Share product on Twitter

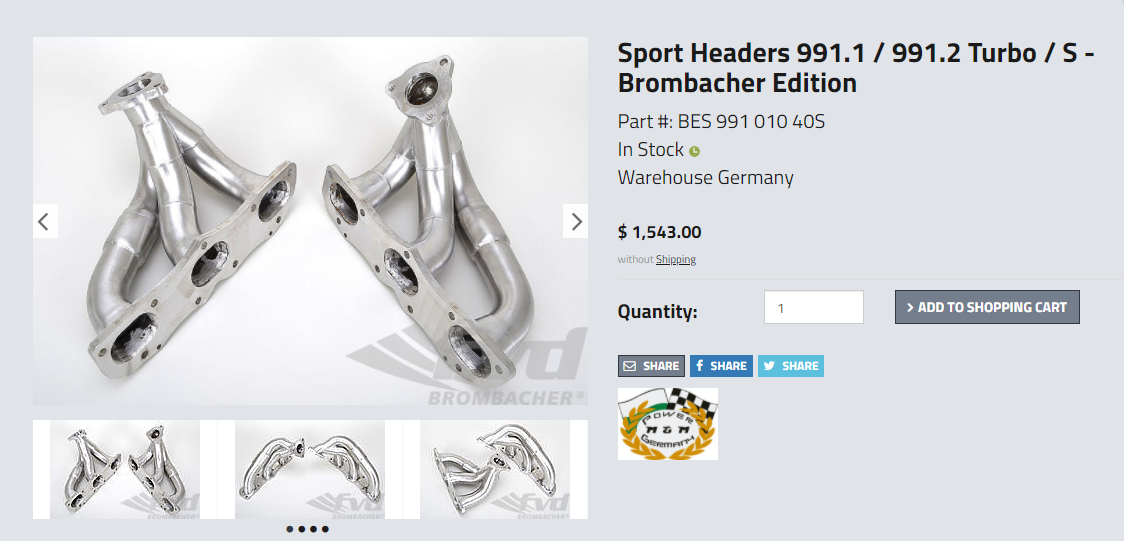791,365
